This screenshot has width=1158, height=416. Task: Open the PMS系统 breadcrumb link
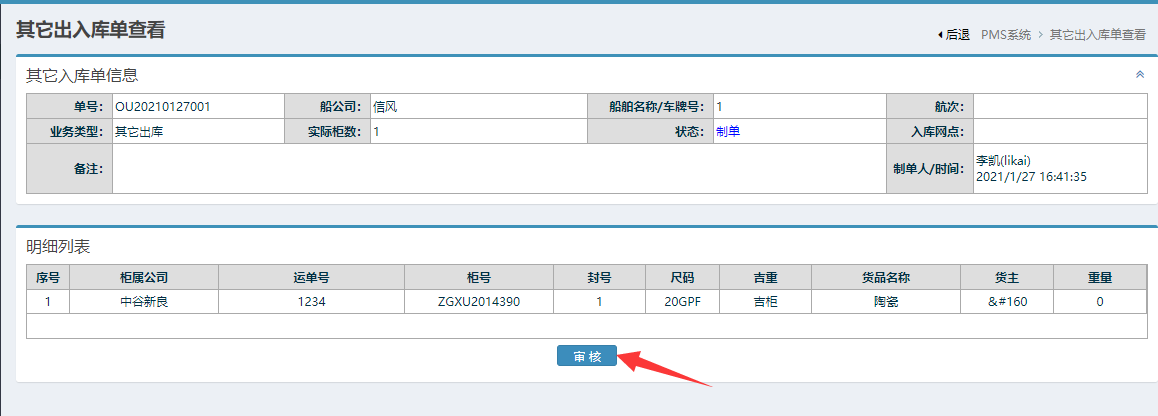1006,34
